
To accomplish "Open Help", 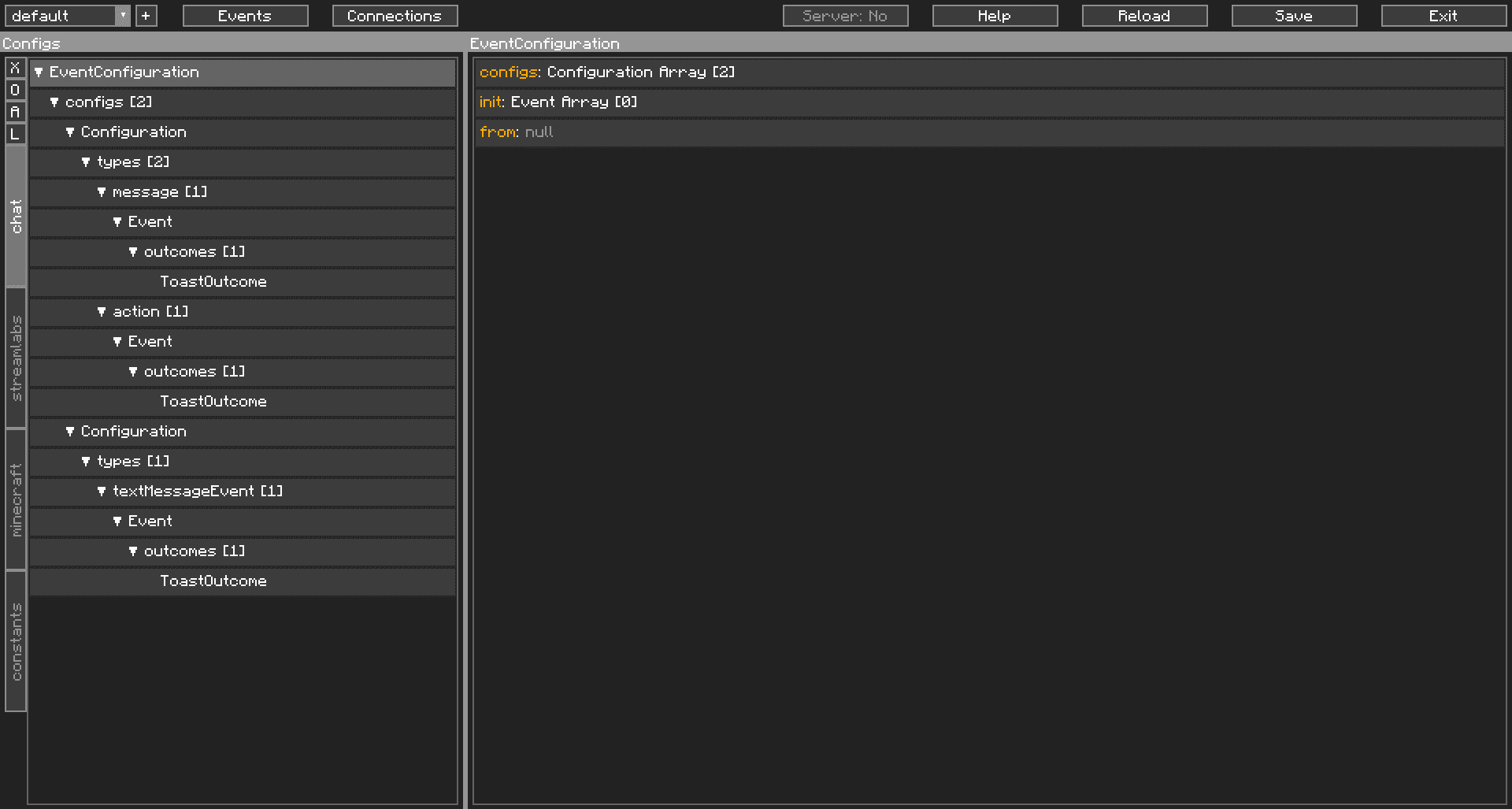I will (x=995, y=16).
